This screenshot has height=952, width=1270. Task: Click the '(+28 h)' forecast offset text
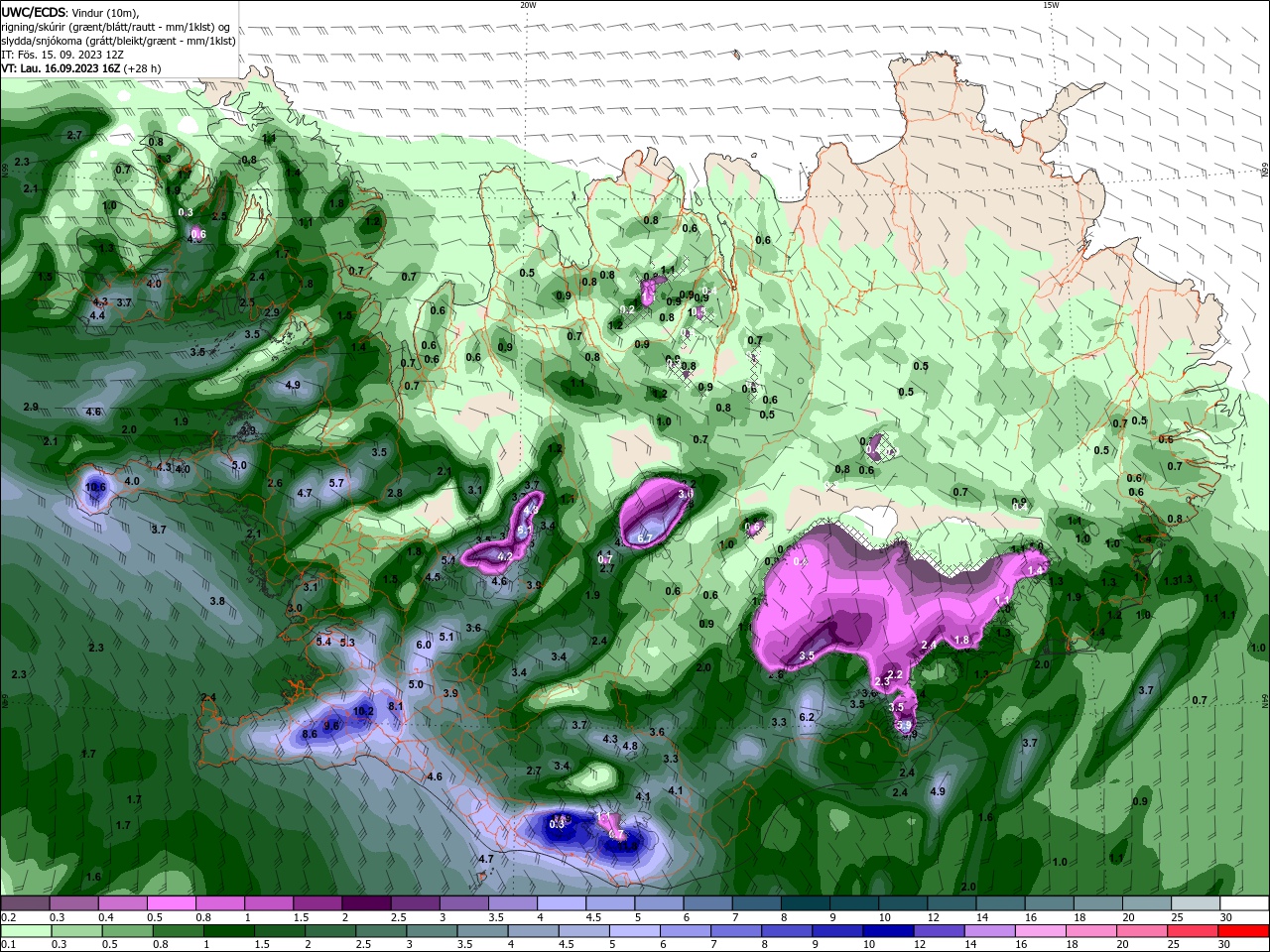[143, 68]
